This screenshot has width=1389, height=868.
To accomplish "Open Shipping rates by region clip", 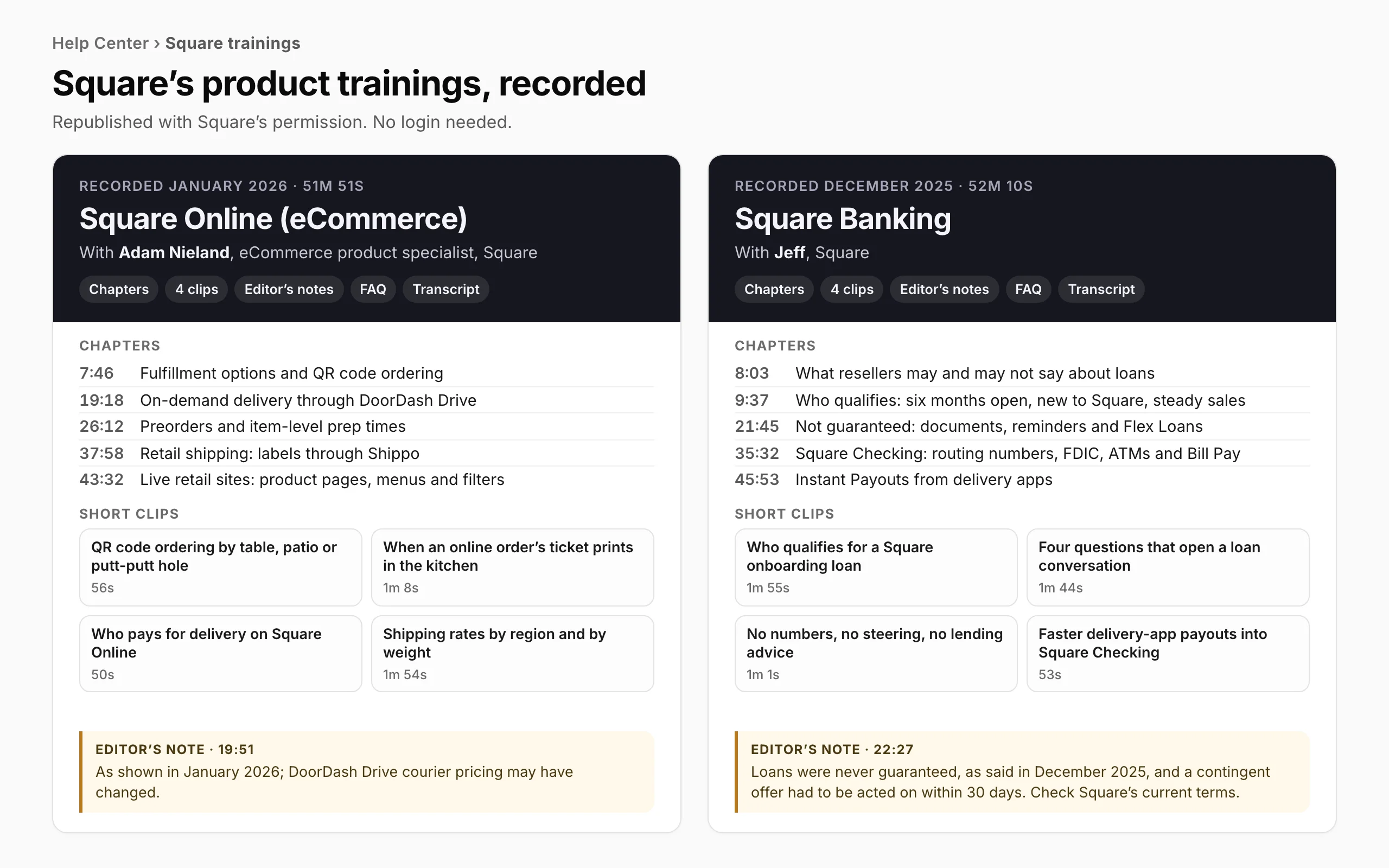I will pyautogui.click(x=513, y=654).
